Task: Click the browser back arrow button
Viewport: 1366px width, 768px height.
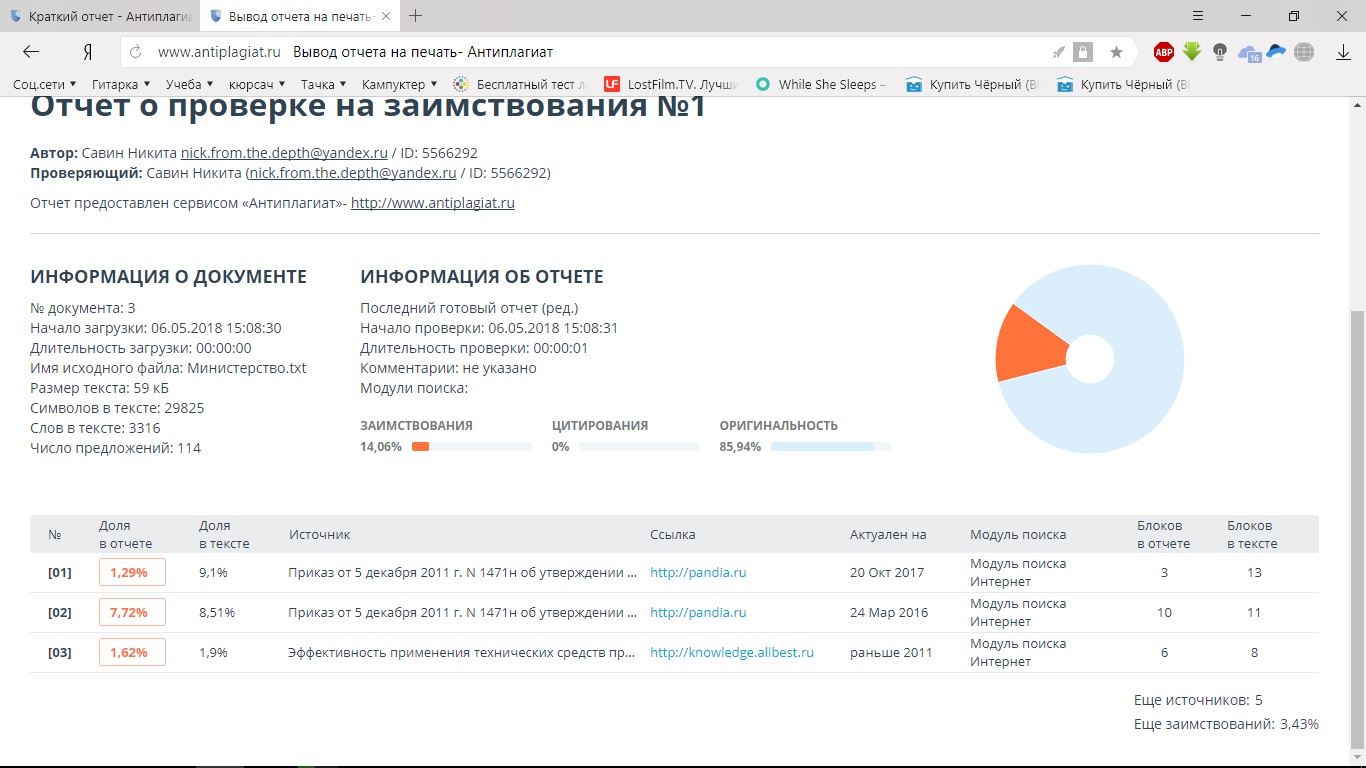Action: [x=31, y=52]
